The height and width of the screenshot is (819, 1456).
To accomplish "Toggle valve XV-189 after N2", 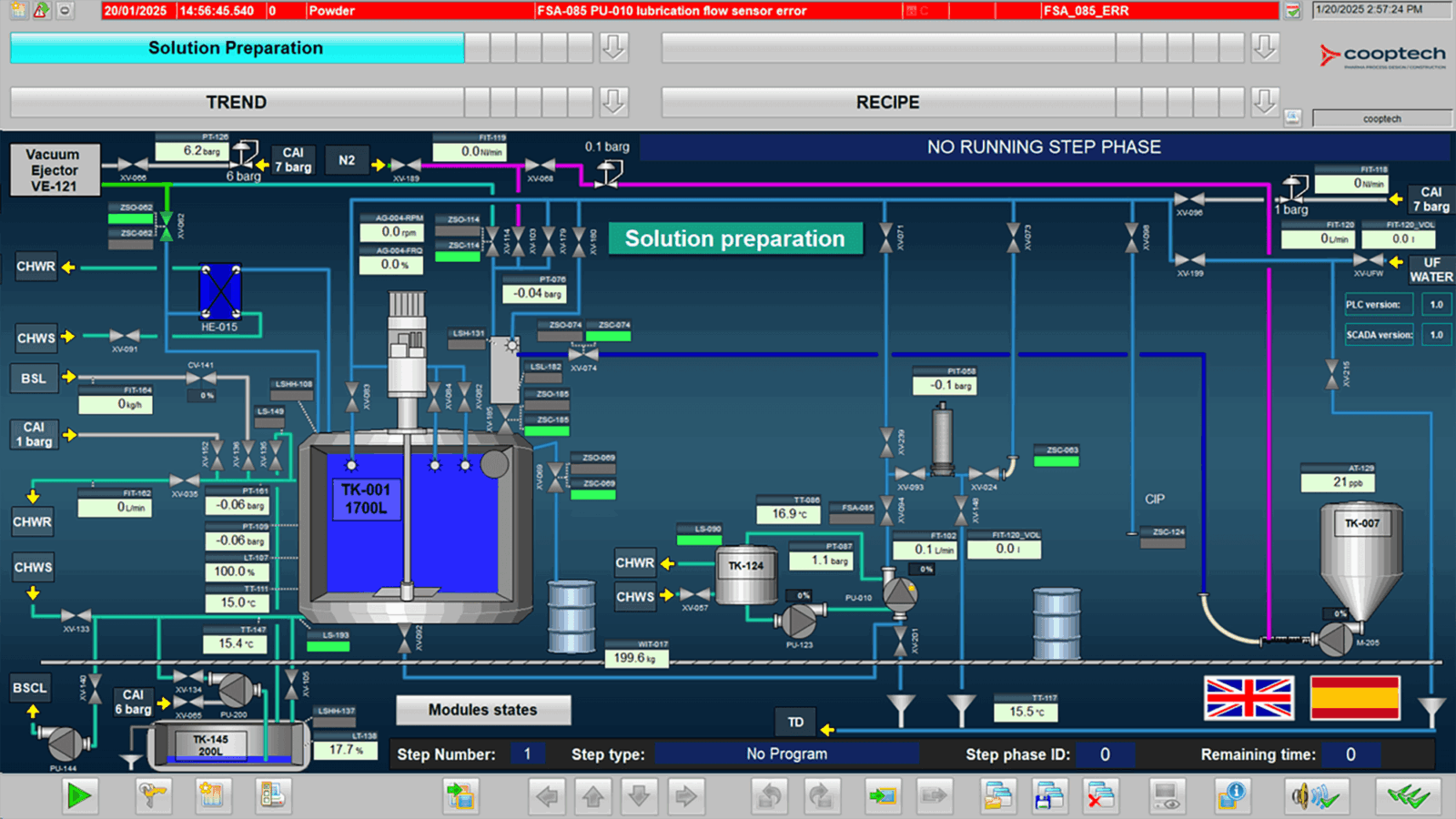I will 406,166.
